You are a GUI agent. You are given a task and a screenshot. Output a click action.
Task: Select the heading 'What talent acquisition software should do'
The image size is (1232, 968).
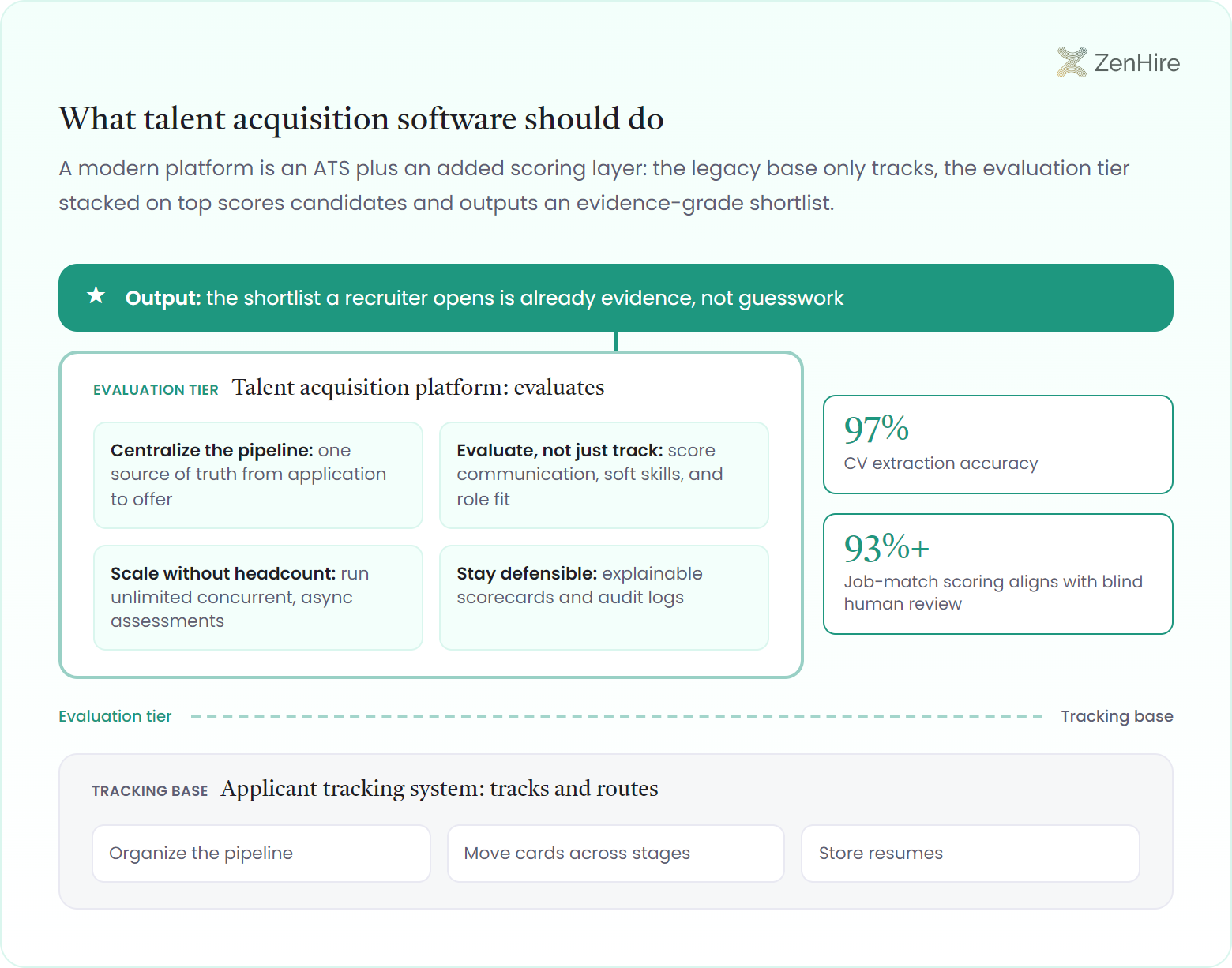361,119
